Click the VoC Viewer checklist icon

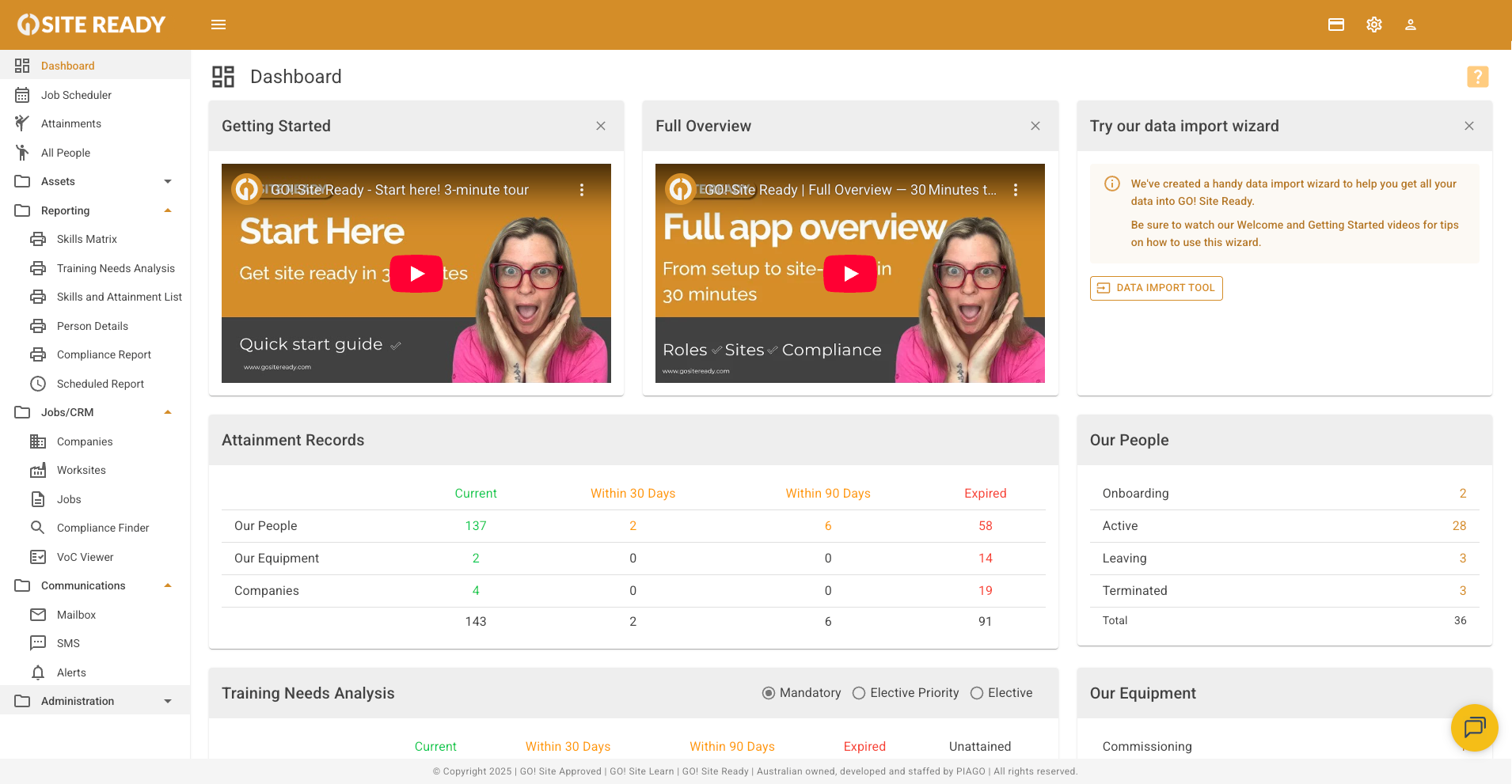(38, 557)
